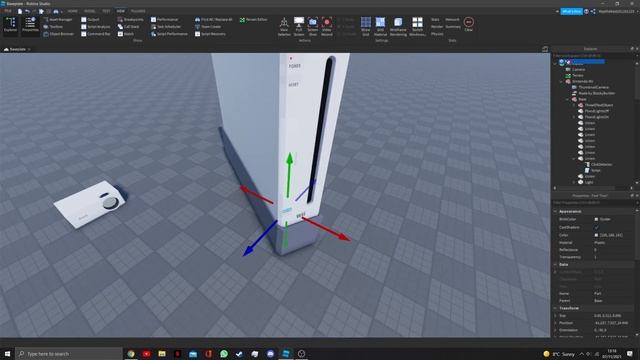This screenshot has width=640, height=360.
Task: Open Script Analysis panel
Action: [96, 27]
